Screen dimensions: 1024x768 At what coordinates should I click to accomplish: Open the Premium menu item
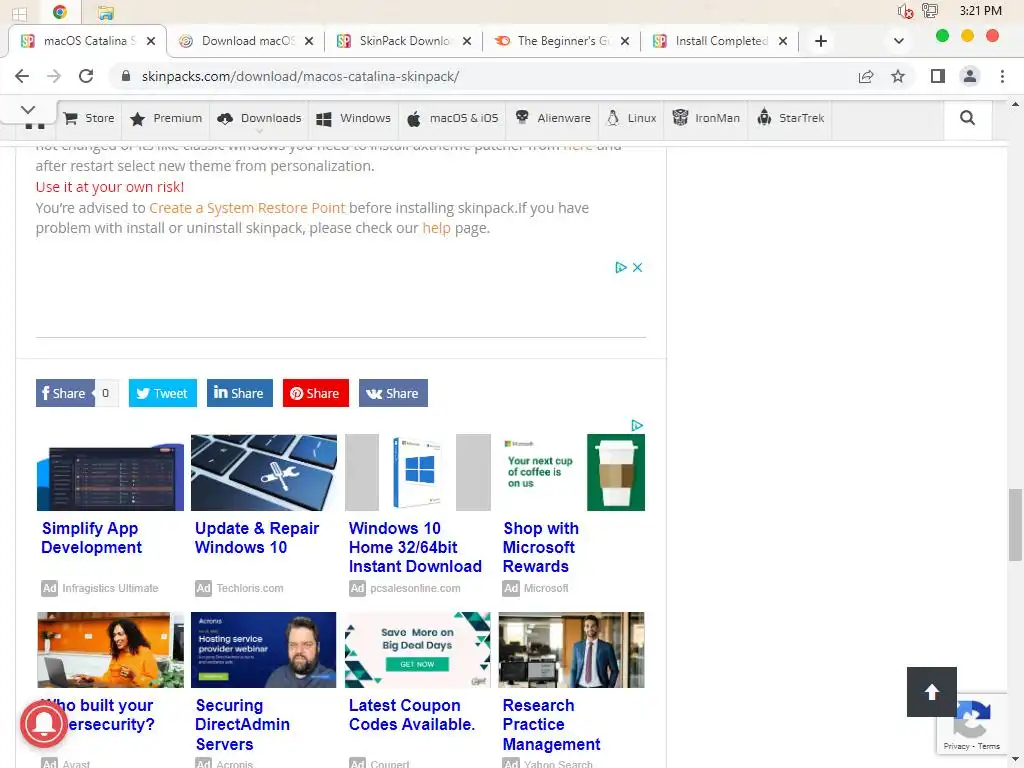click(166, 118)
